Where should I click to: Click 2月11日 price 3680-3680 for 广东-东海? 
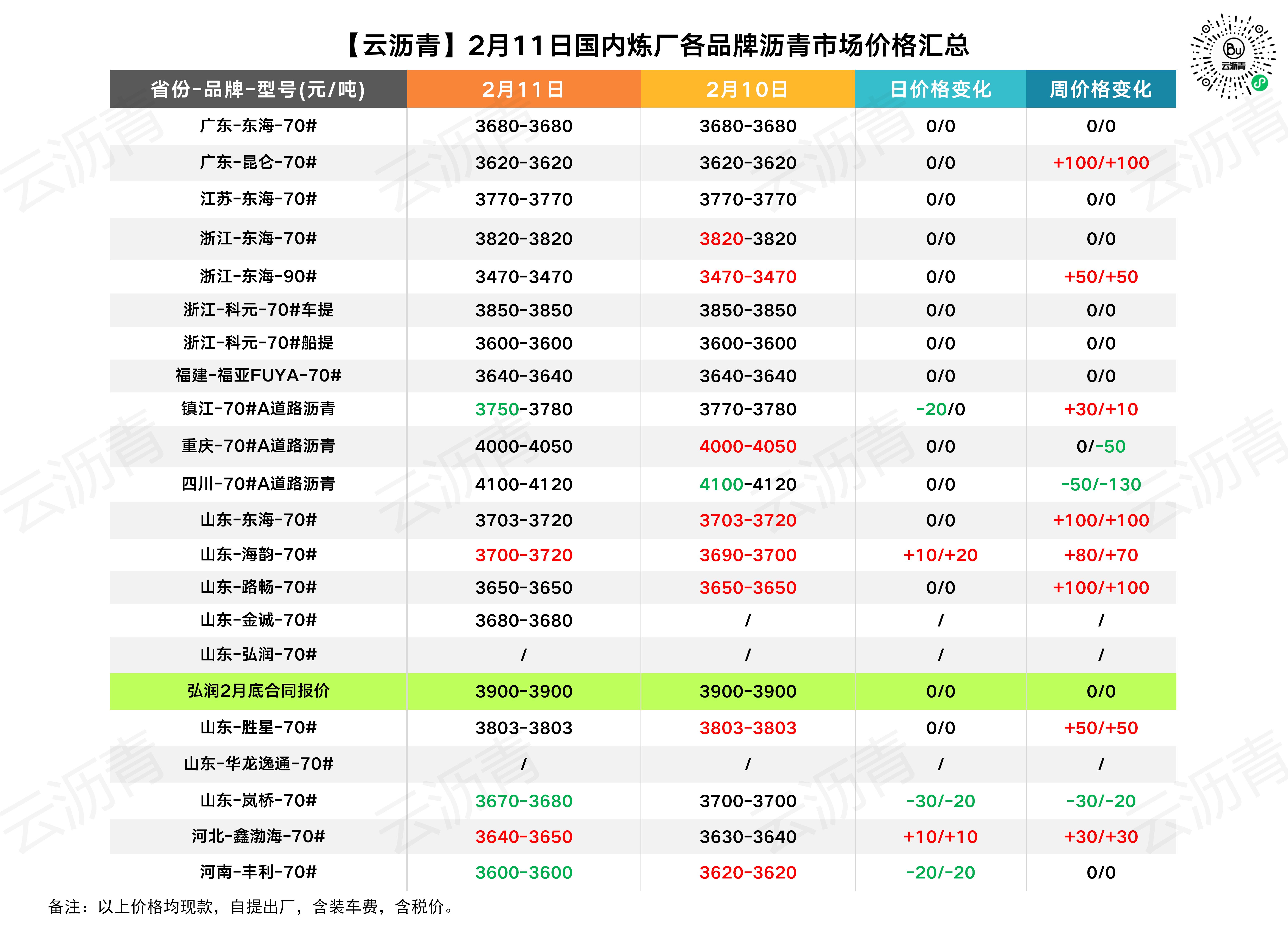(524, 126)
